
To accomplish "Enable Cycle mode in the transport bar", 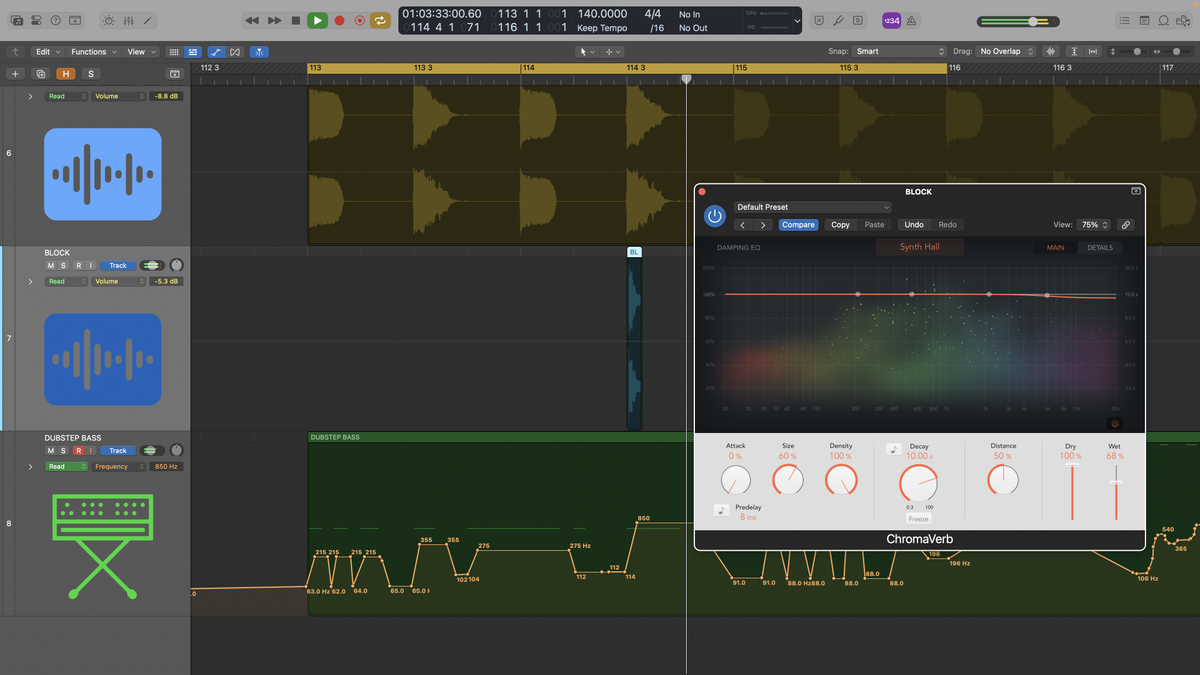I will pyautogui.click(x=379, y=20).
